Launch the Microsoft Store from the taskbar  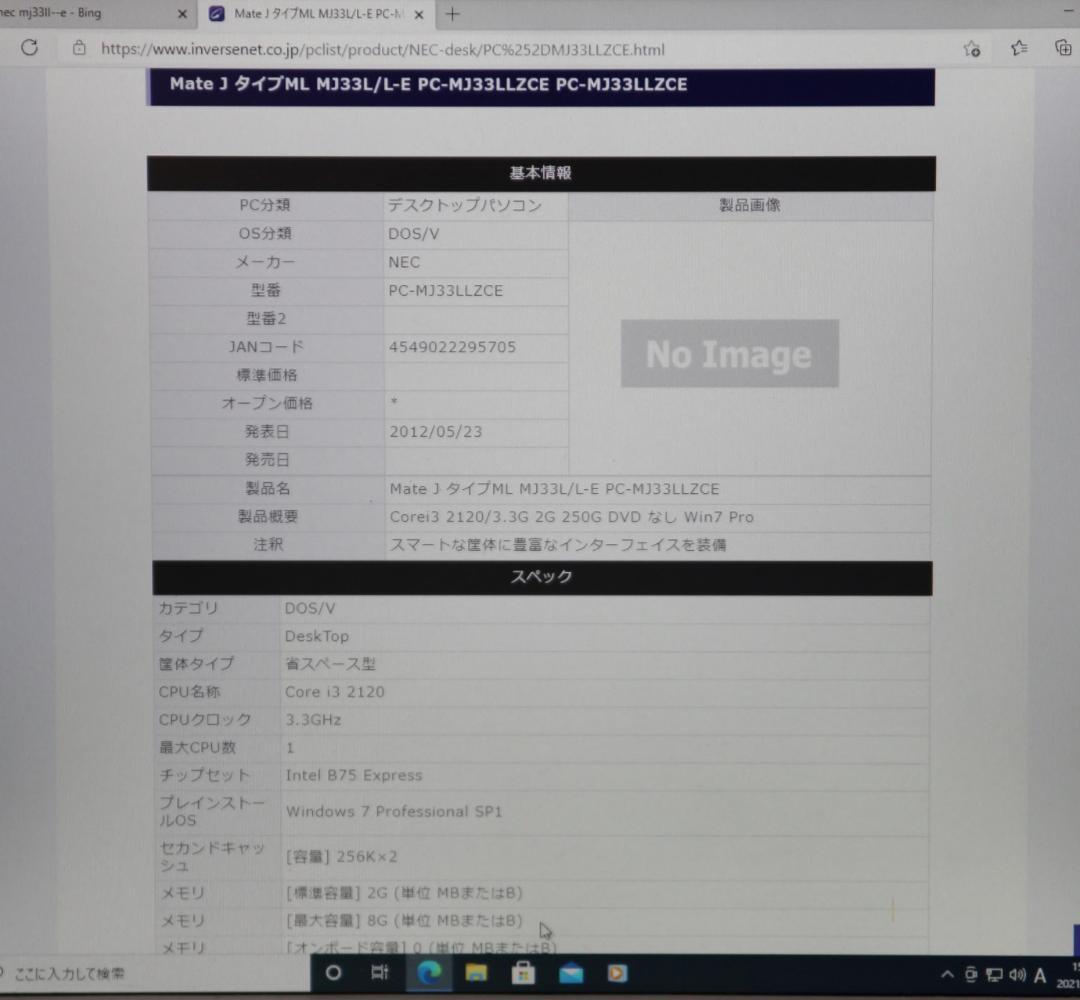pos(523,972)
